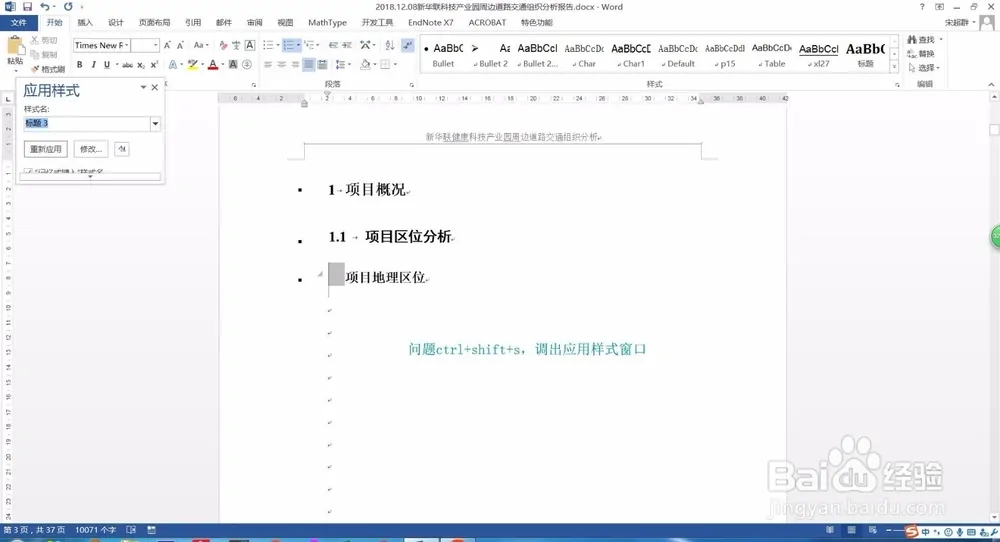1000x542 pixels.
Task: Click the 选择 (Select) button
Action: [925, 68]
